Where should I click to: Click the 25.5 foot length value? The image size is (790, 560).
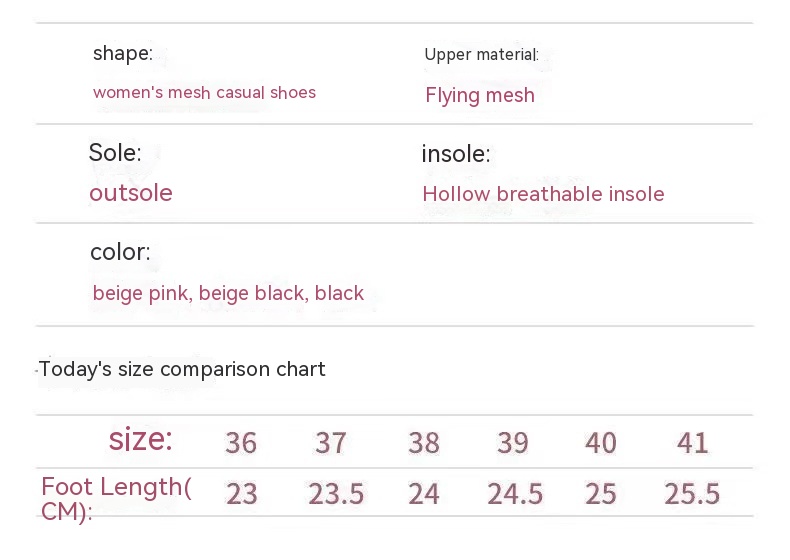[x=692, y=494]
